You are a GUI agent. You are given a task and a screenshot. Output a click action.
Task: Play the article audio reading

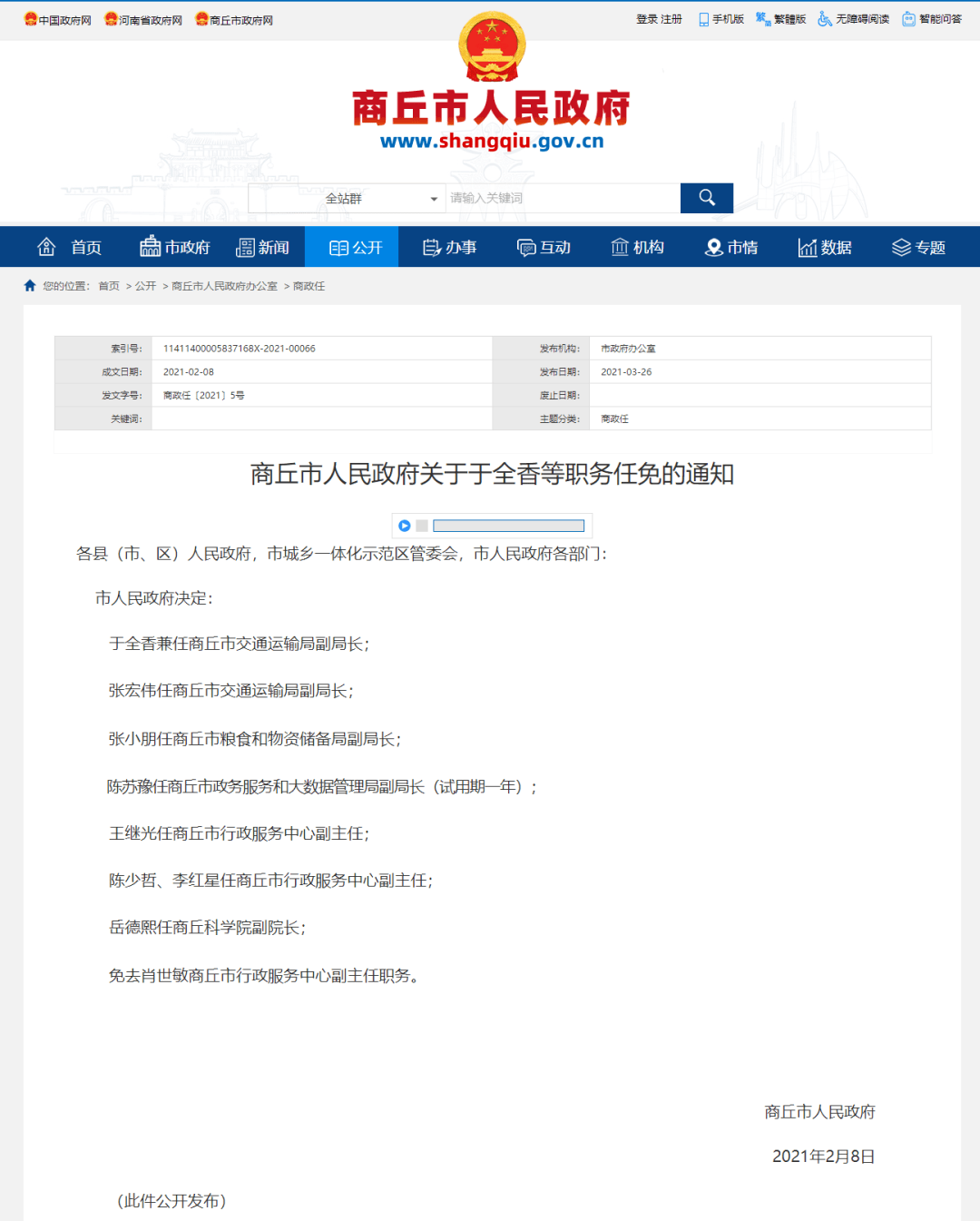coord(405,526)
